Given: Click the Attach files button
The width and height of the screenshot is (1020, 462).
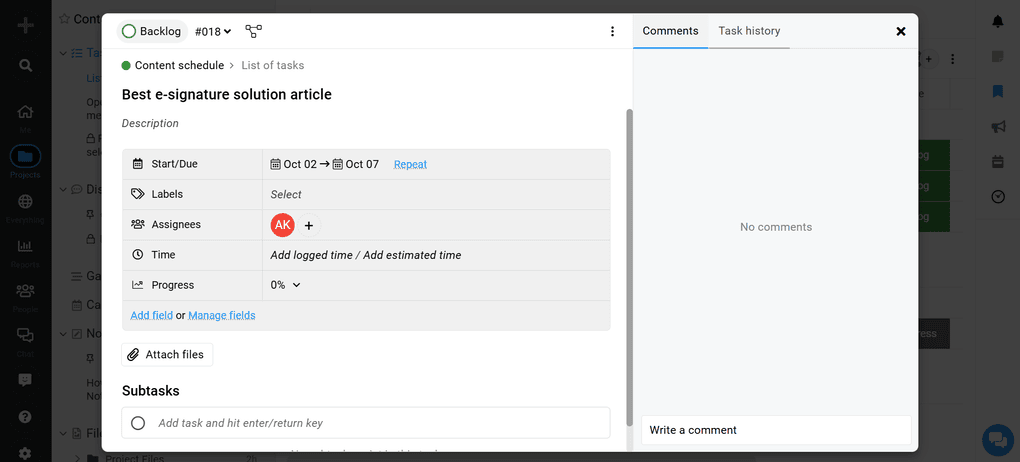Looking at the screenshot, I should (x=167, y=355).
